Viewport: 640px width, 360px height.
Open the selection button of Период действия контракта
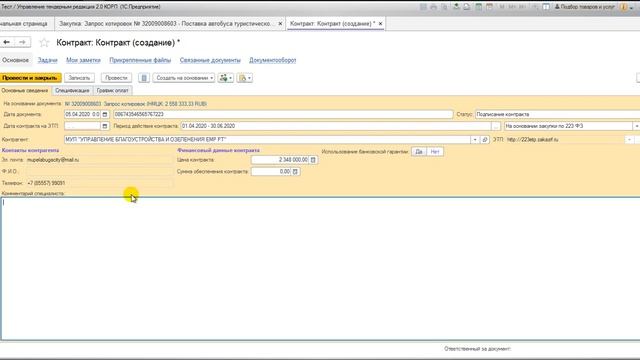tap(496, 126)
